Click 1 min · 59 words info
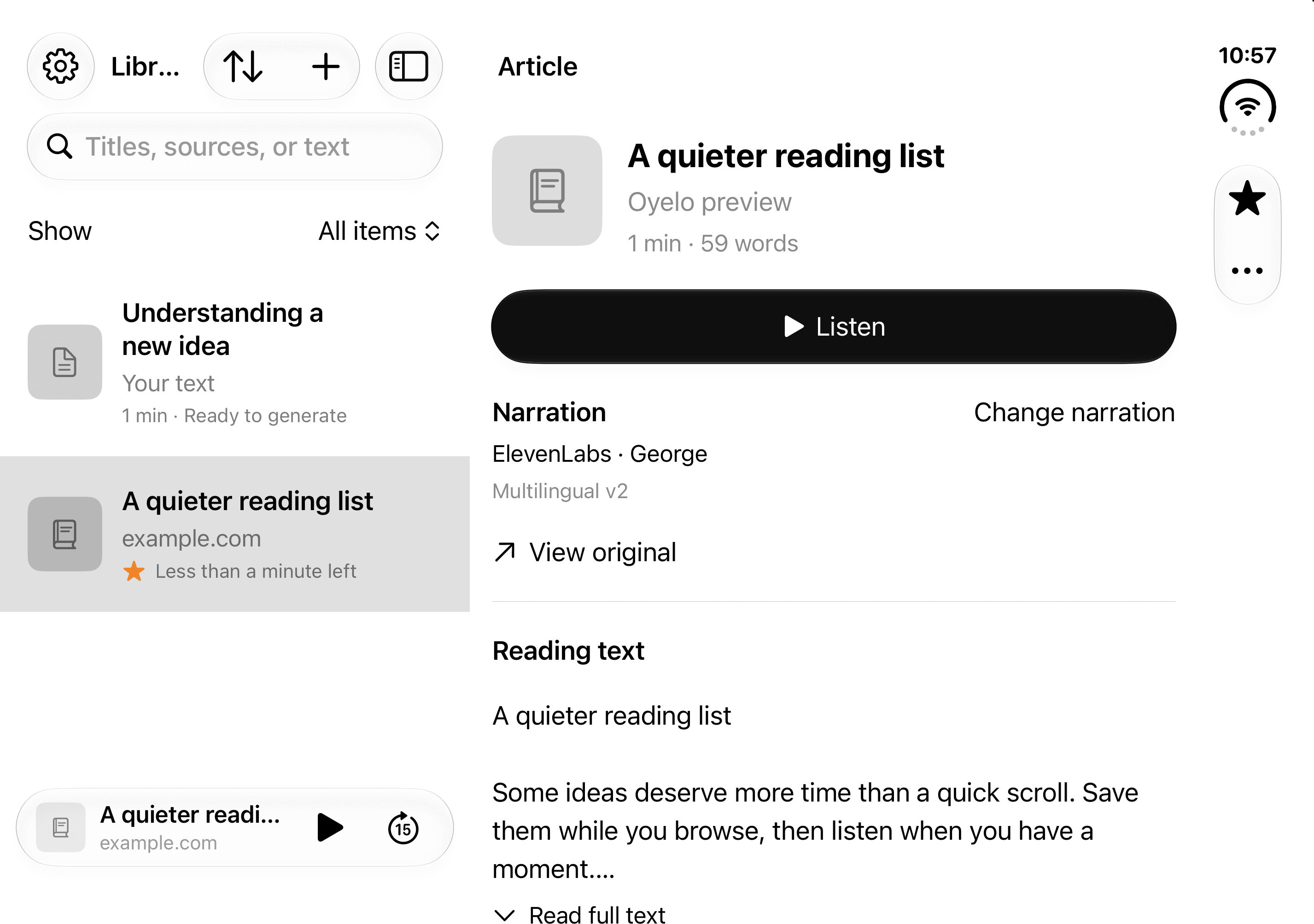The image size is (1314, 924). pos(712,243)
